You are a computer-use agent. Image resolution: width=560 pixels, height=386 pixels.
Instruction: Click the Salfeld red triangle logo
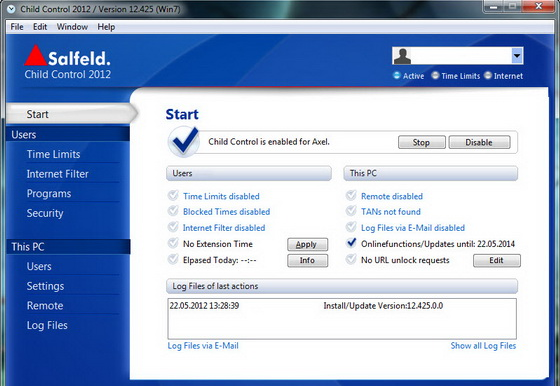click(35, 56)
